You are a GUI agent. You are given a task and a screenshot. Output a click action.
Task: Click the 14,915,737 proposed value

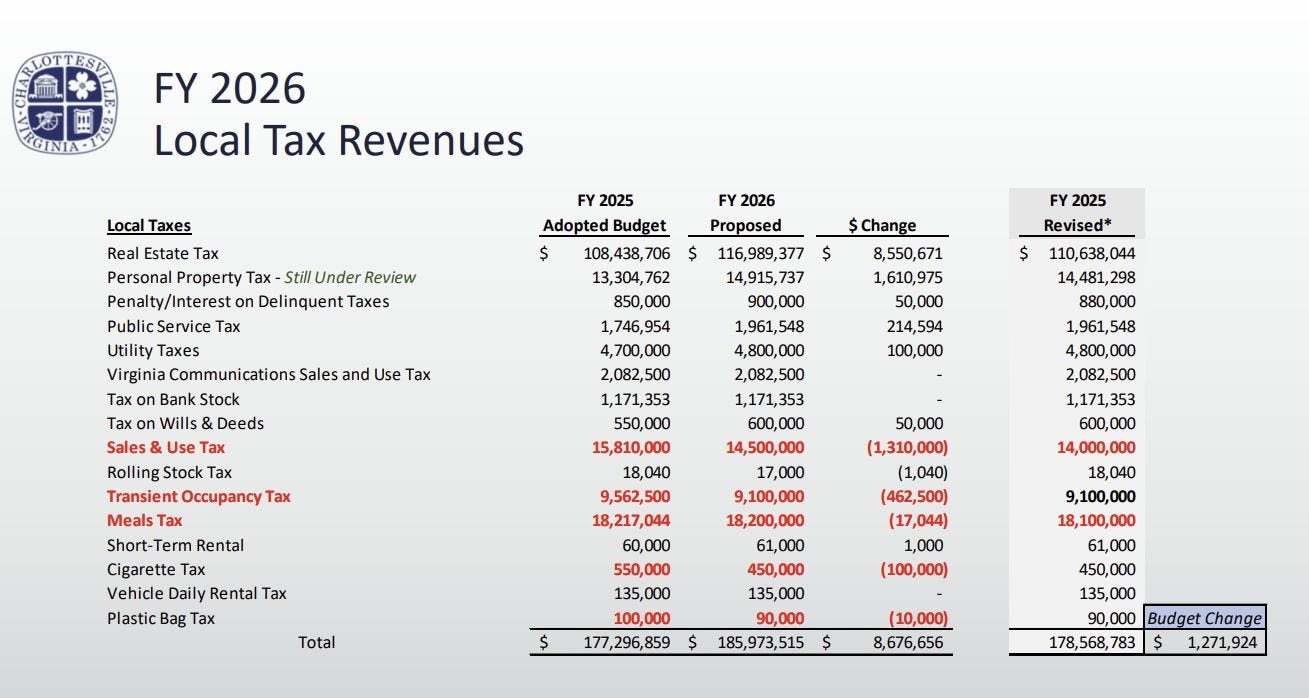coord(765,277)
